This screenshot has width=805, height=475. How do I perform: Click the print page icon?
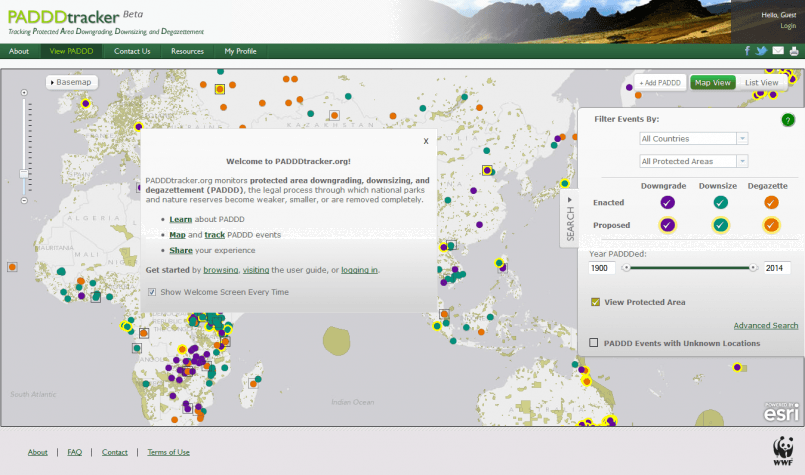pos(793,51)
